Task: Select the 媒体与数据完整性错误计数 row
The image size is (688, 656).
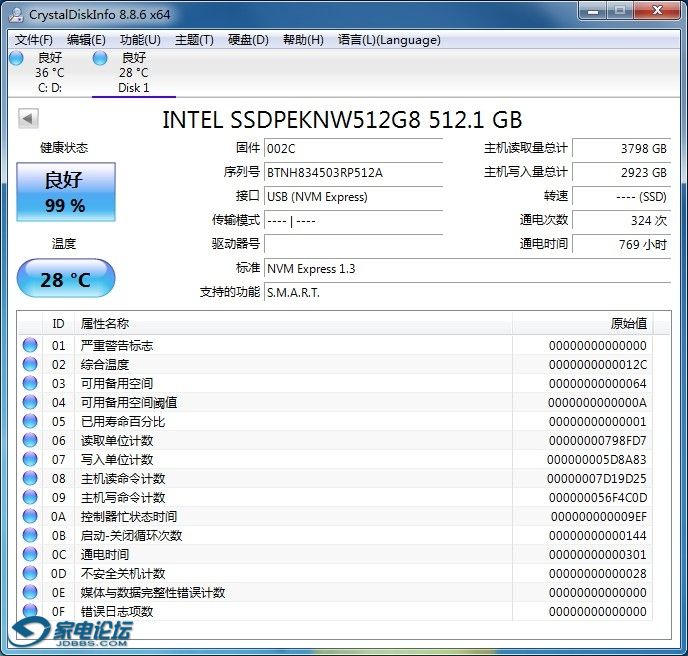Action: (x=335, y=592)
